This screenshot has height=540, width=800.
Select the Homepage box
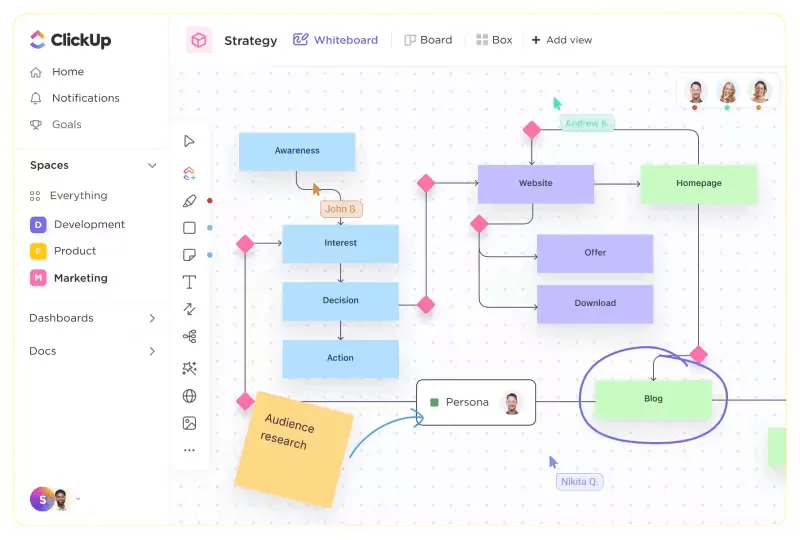698,184
